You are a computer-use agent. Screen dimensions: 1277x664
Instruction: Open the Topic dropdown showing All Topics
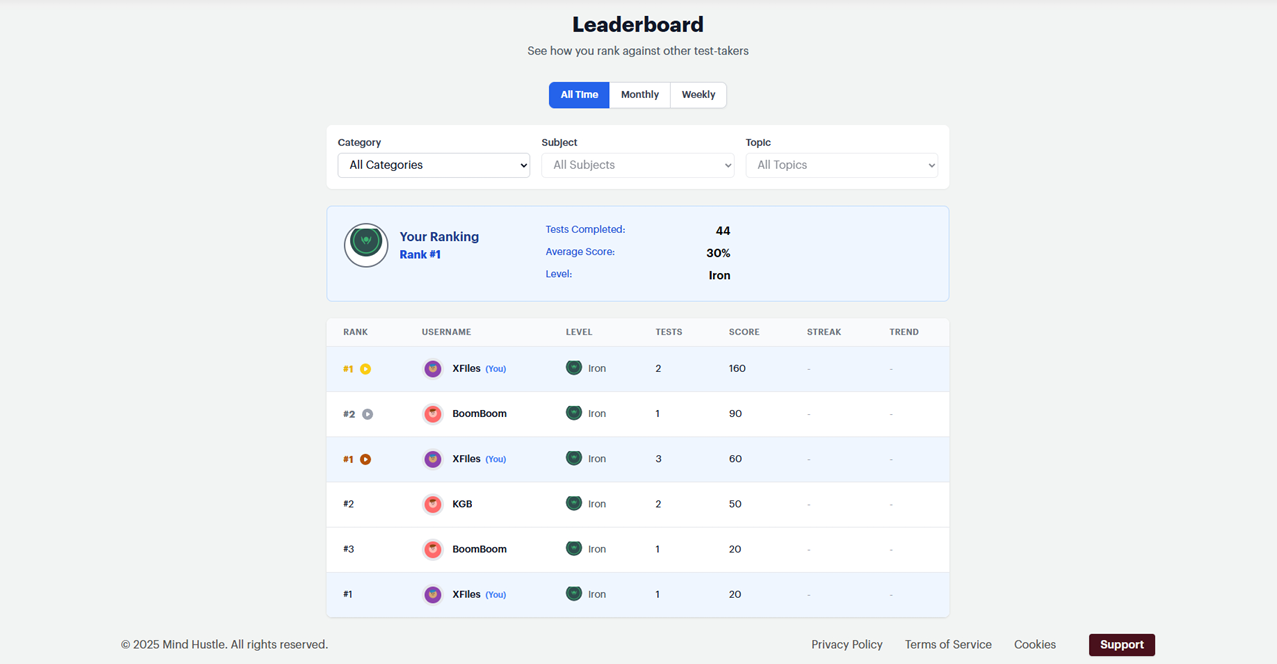tap(842, 165)
